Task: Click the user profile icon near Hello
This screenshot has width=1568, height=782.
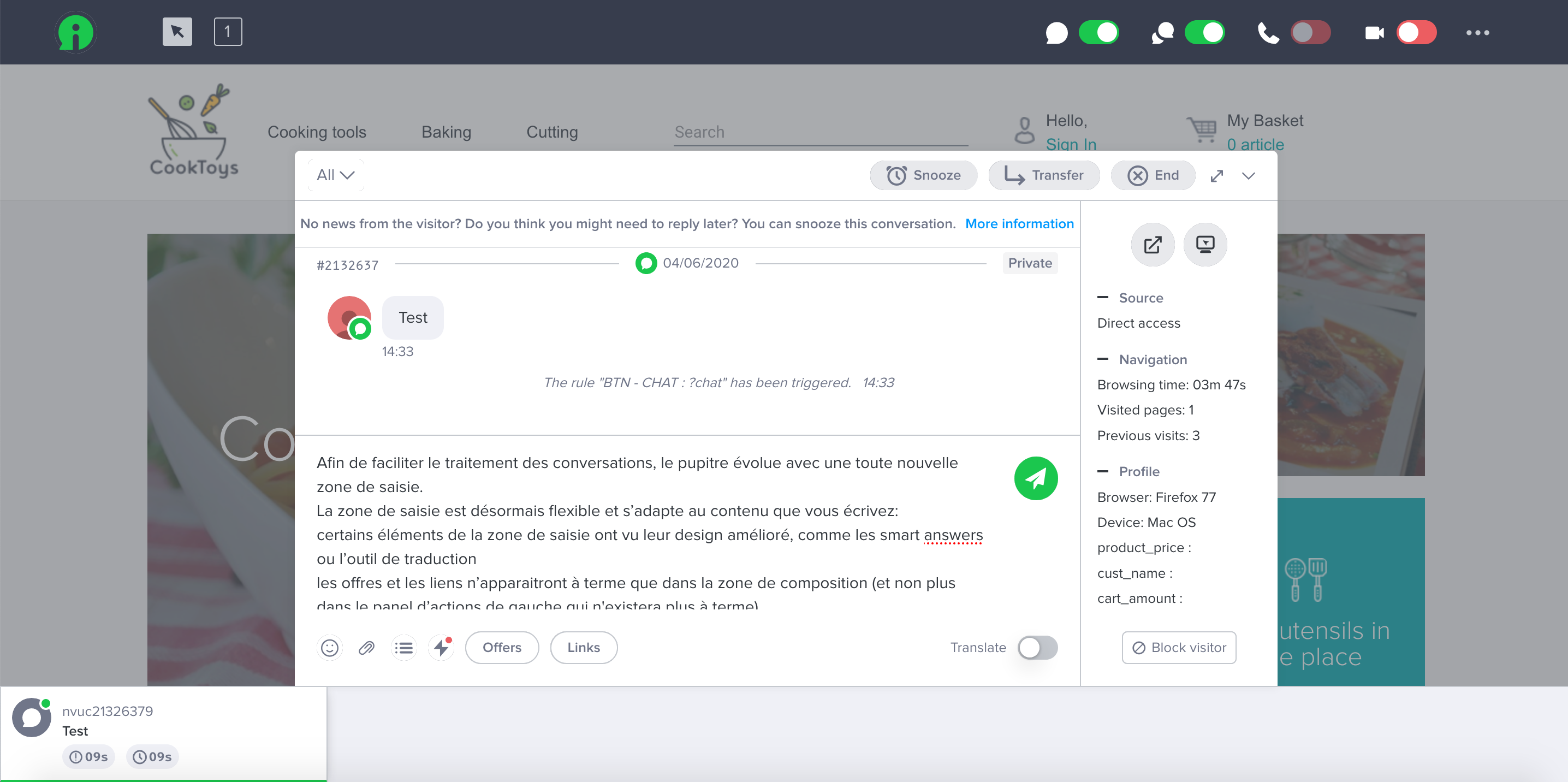Action: click(1024, 130)
